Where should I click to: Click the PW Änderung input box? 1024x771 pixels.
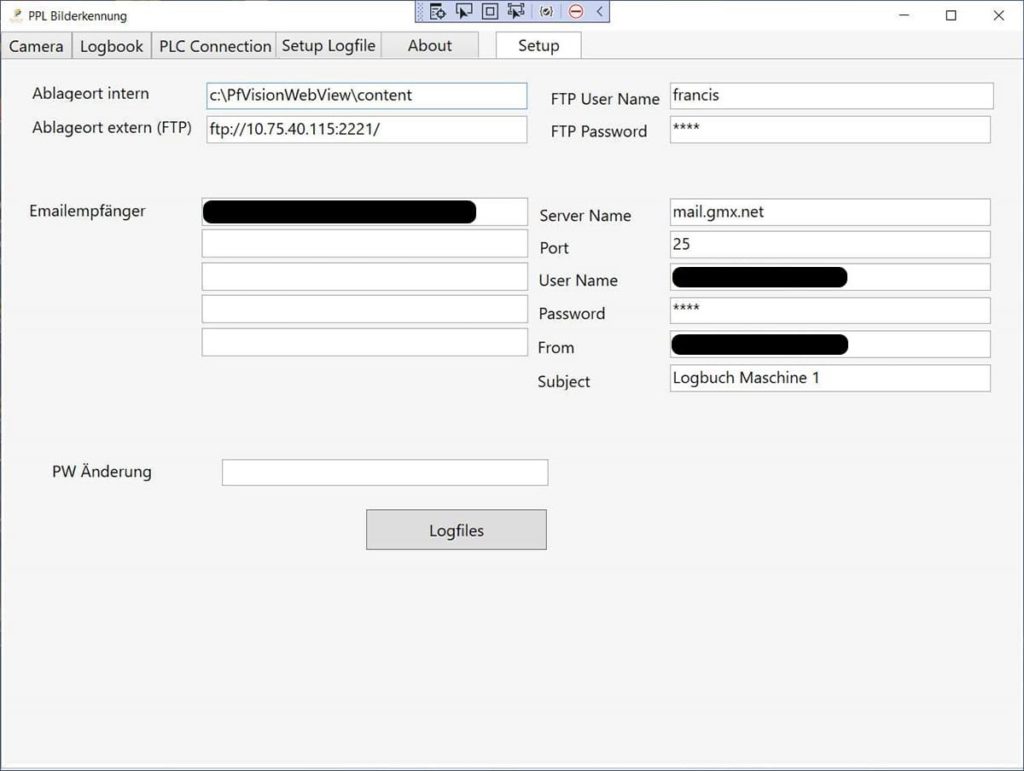(384, 473)
